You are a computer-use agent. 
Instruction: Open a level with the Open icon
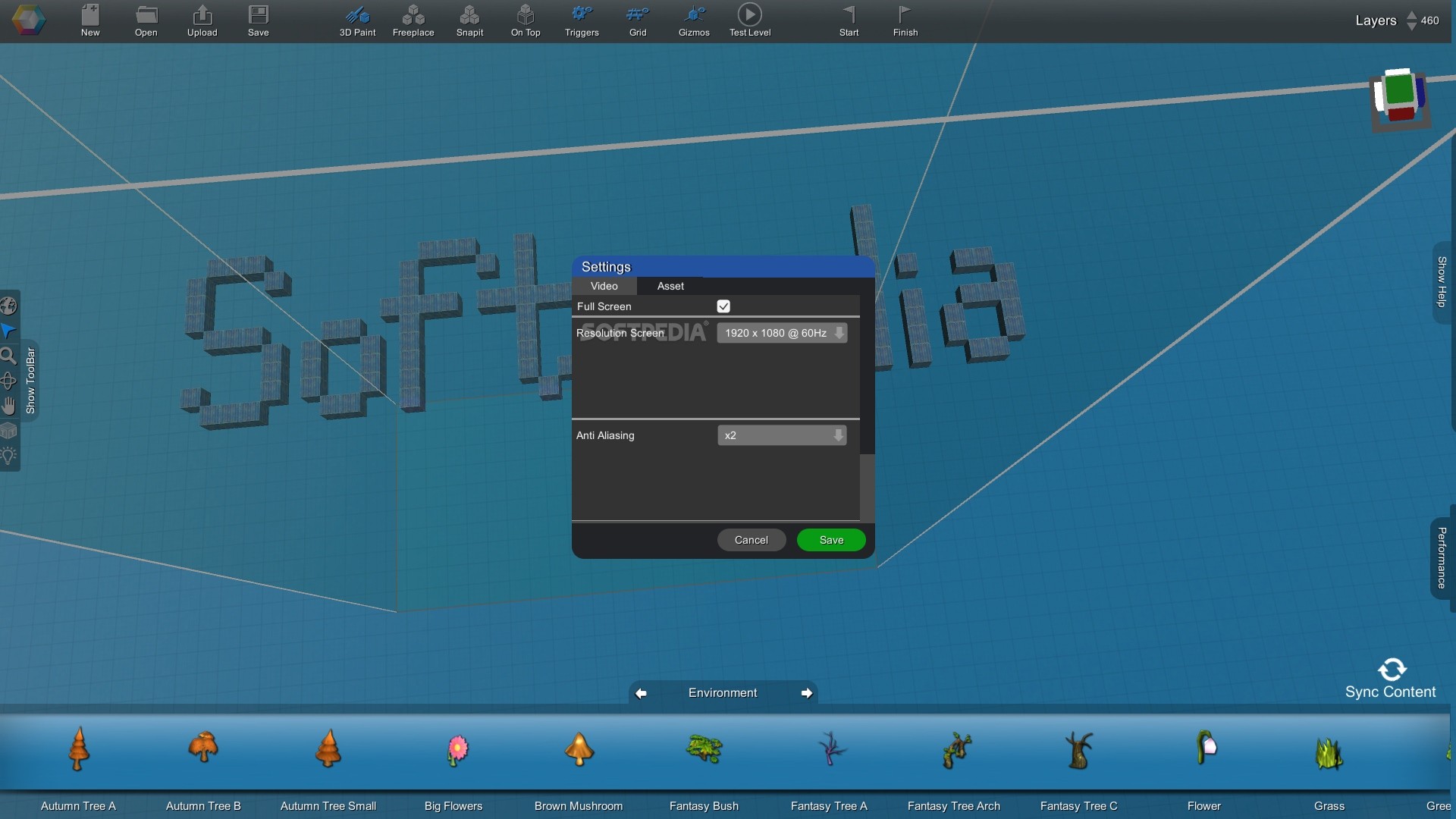click(x=146, y=20)
